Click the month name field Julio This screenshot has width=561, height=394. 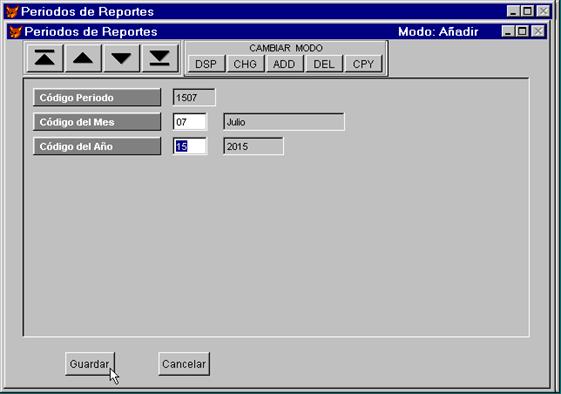(x=284, y=122)
